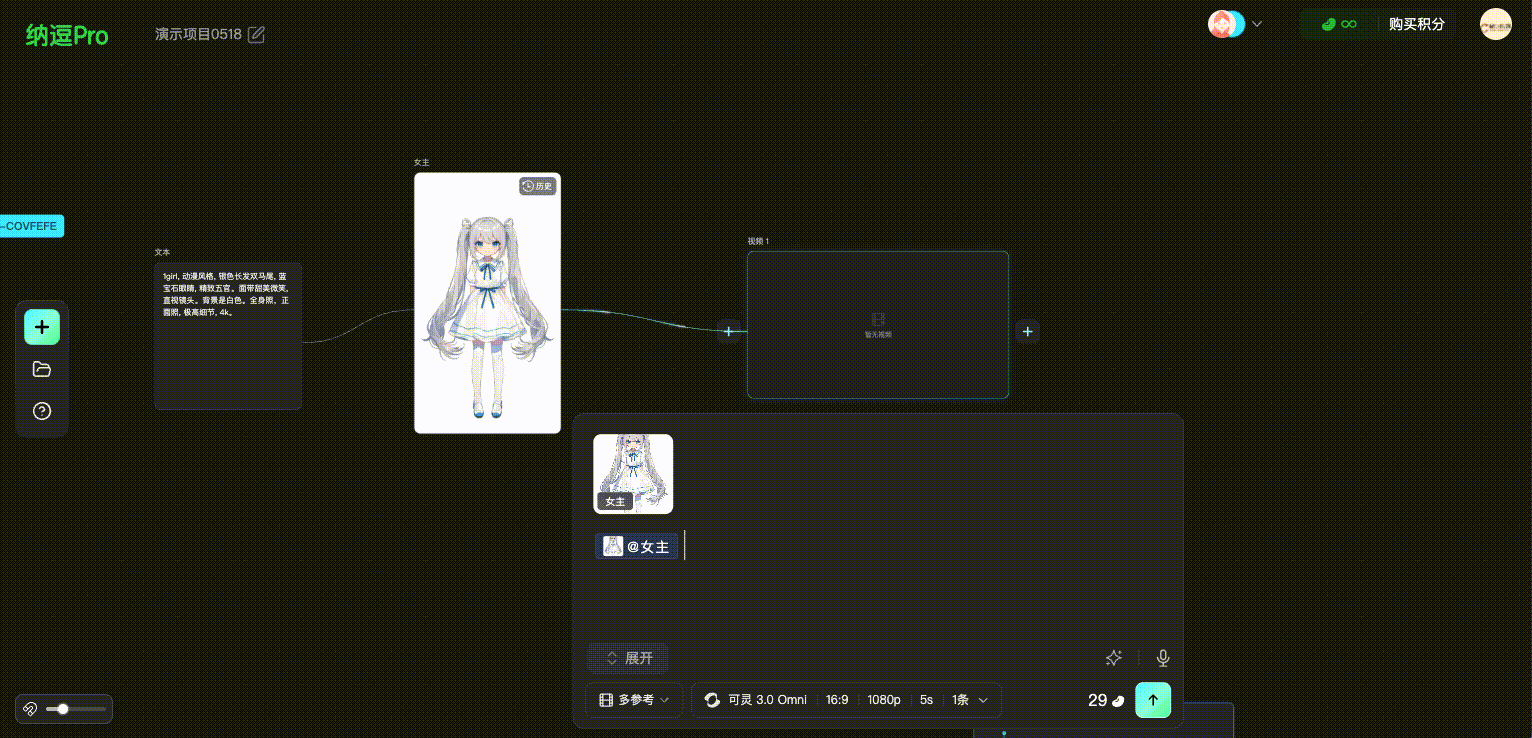Click the 29 credits cost indicator
This screenshot has height=738, width=1532.
[x=1106, y=700]
